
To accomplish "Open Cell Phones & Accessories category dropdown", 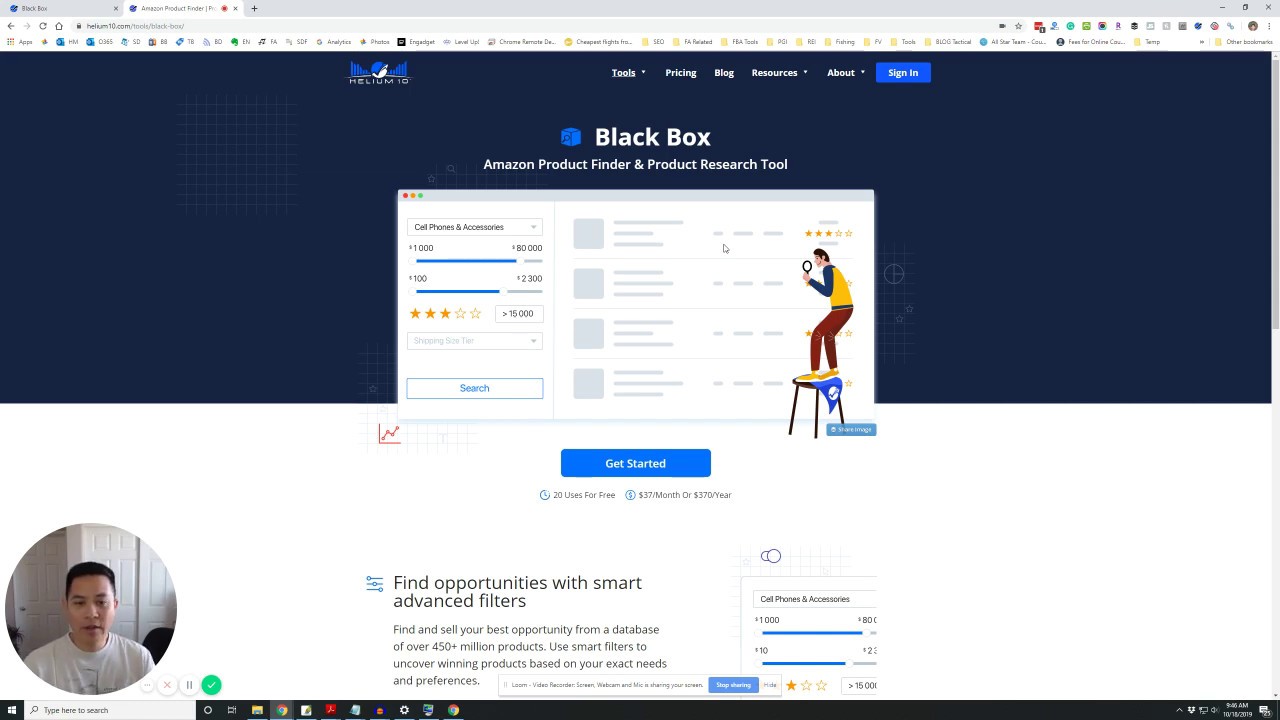I will (x=474, y=227).
